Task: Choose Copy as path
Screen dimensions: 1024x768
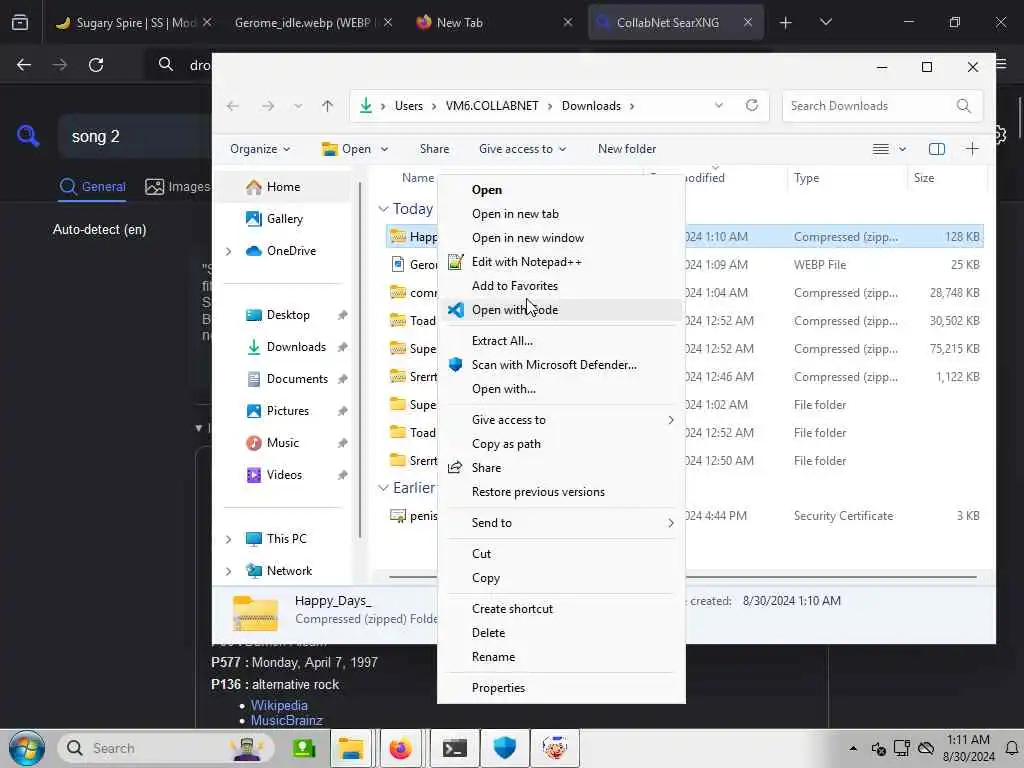Action: [x=506, y=444]
